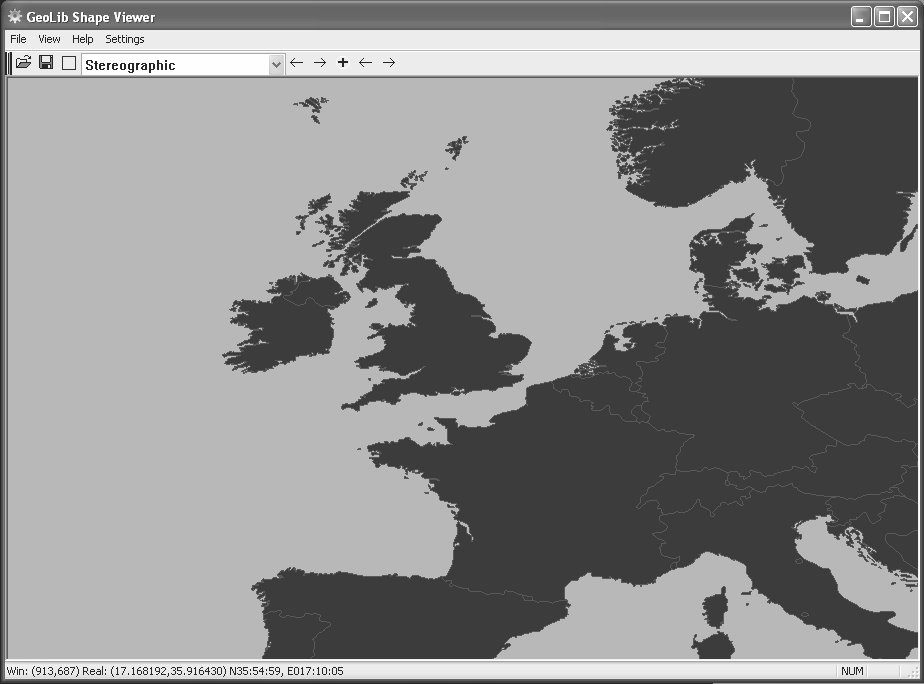
Task: Click the right arrow just before the plus icon
Action: point(320,62)
